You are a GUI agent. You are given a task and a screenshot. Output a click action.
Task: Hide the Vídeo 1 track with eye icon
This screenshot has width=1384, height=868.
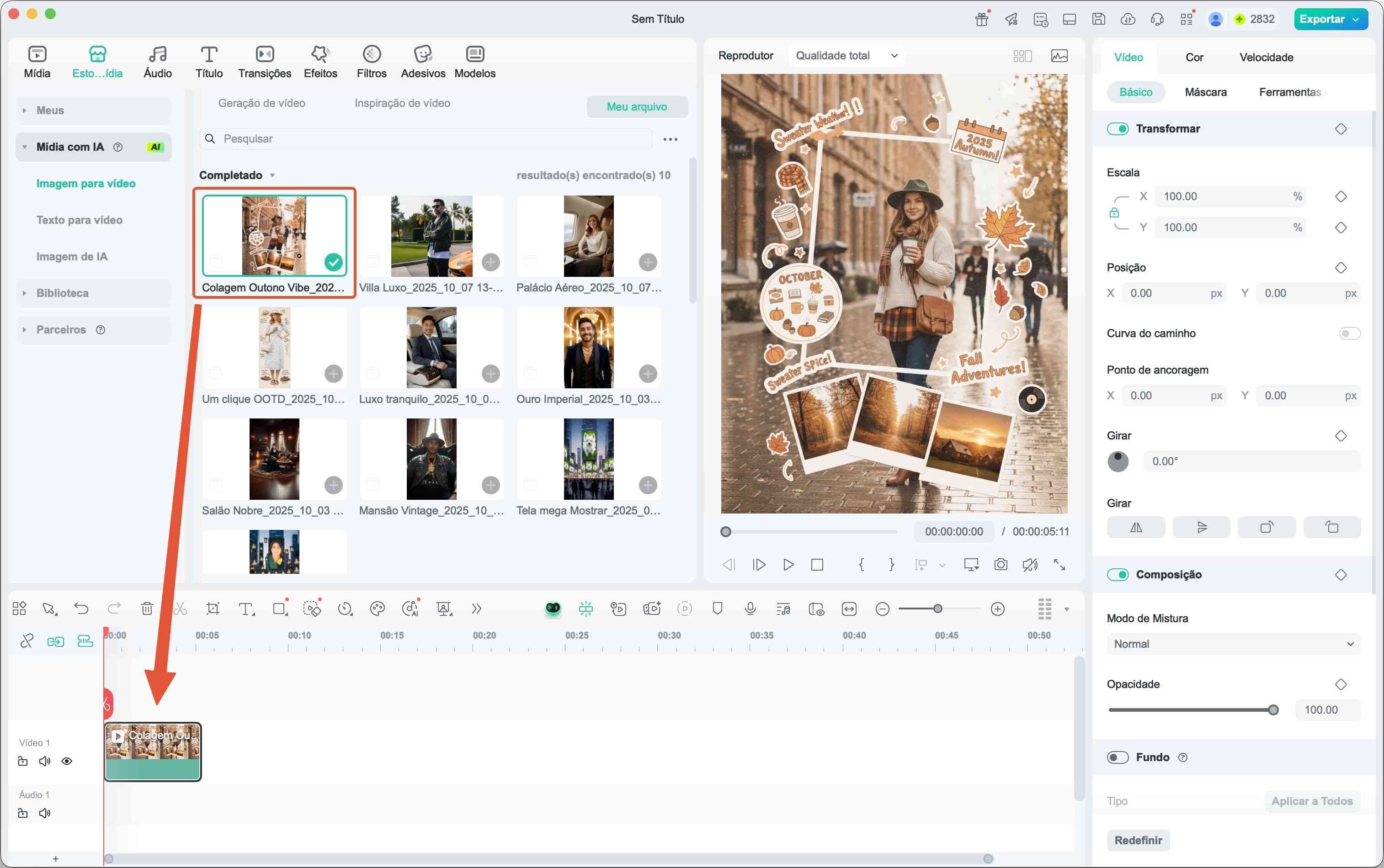(x=67, y=761)
